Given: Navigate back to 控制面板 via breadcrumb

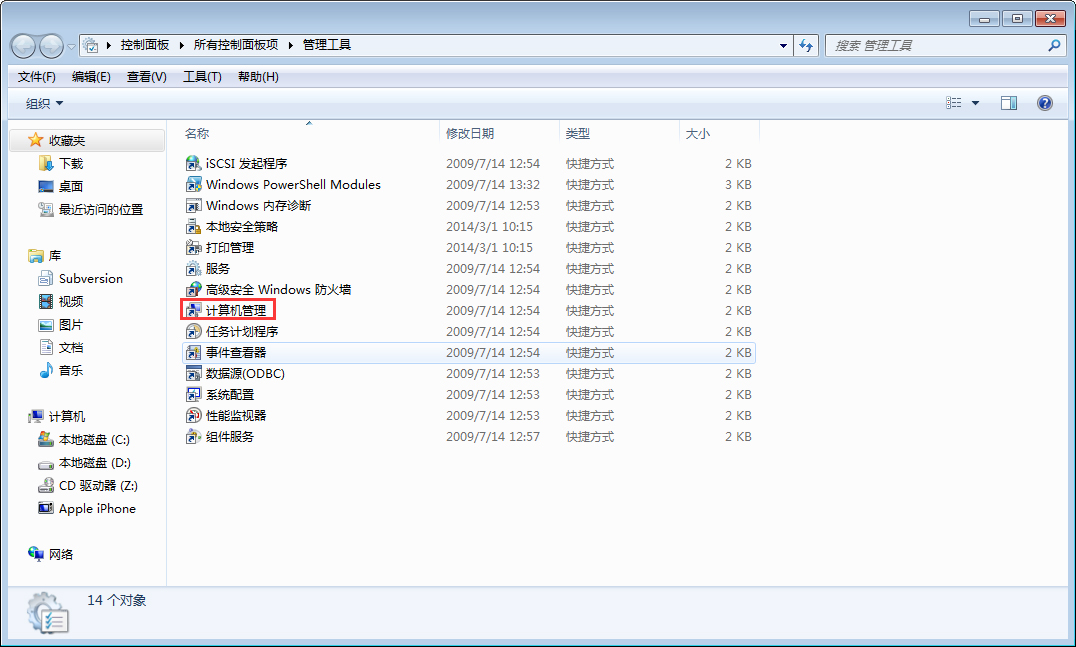Looking at the screenshot, I should (147, 45).
